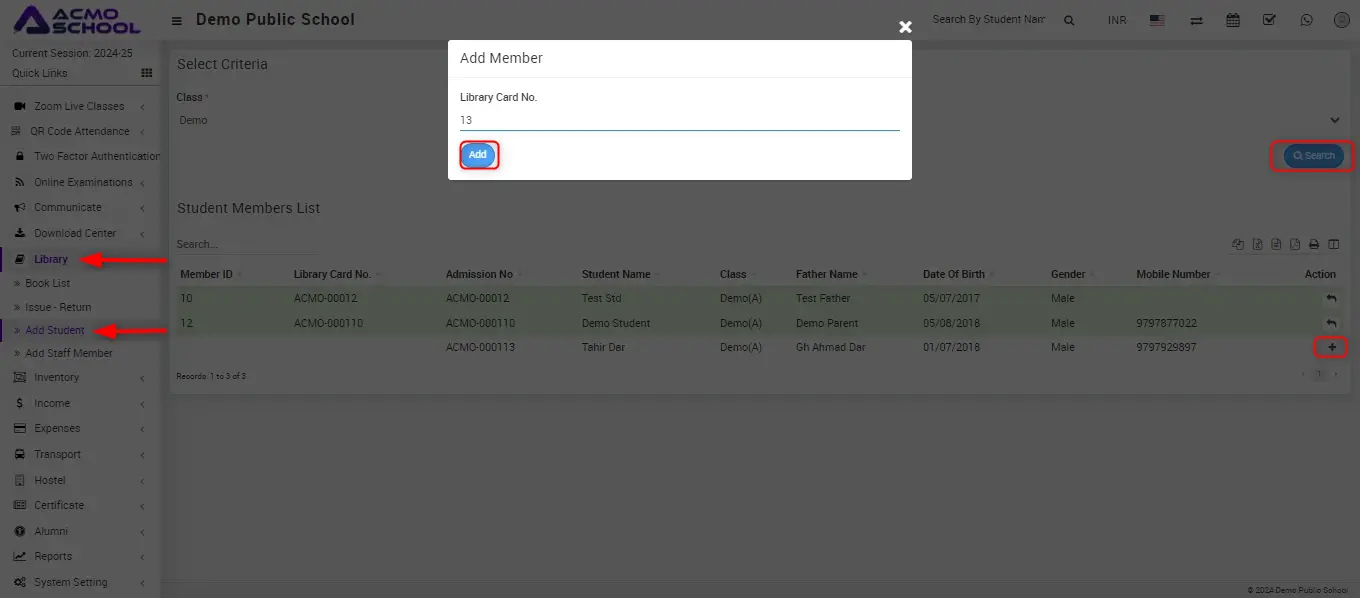Open the WhatsApp icon in header

pyautogui.click(x=1306, y=20)
